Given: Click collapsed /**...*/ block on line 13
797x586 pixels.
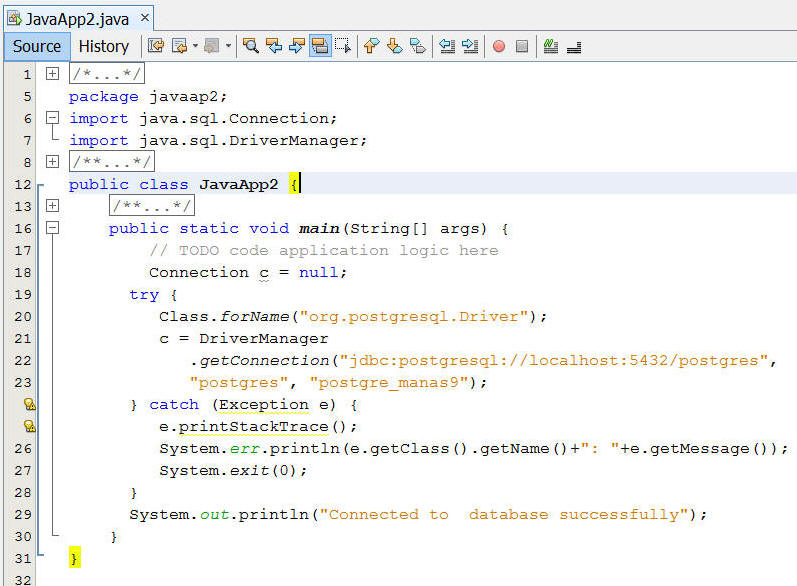Looking at the screenshot, I should (152, 205).
